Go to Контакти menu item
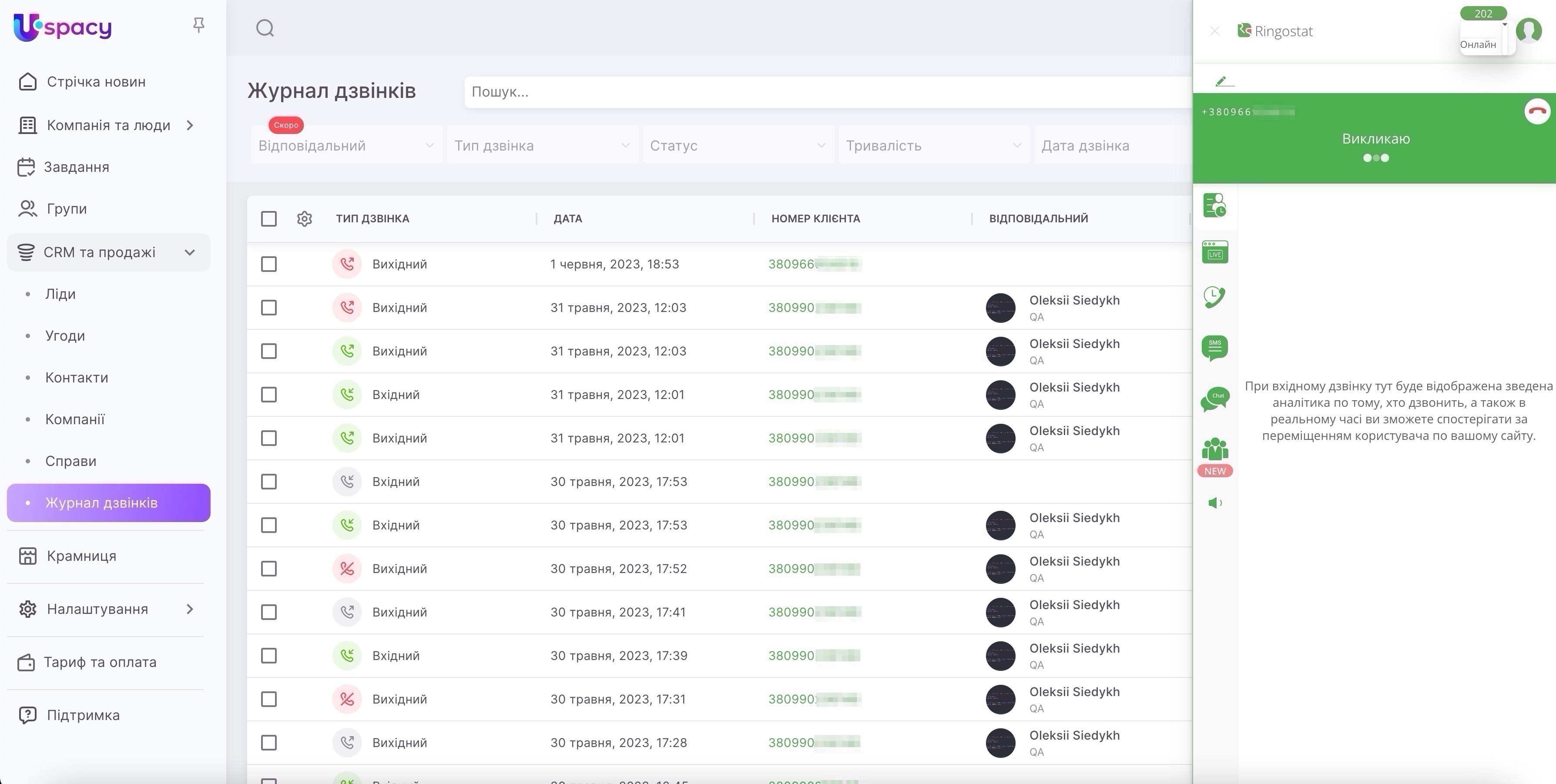 coord(77,378)
